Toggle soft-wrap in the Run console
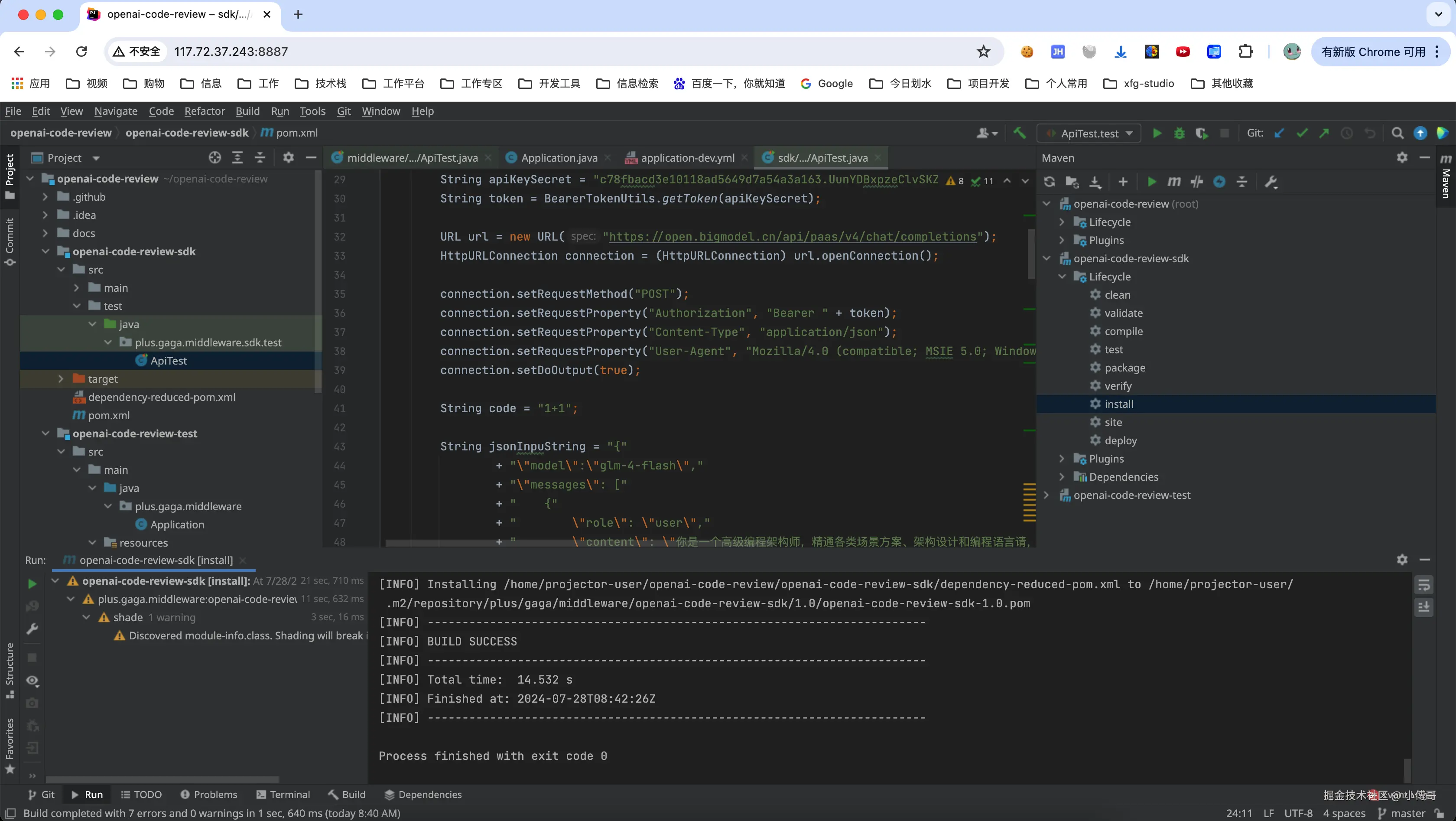The width and height of the screenshot is (1456, 821). pyautogui.click(x=1424, y=585)
